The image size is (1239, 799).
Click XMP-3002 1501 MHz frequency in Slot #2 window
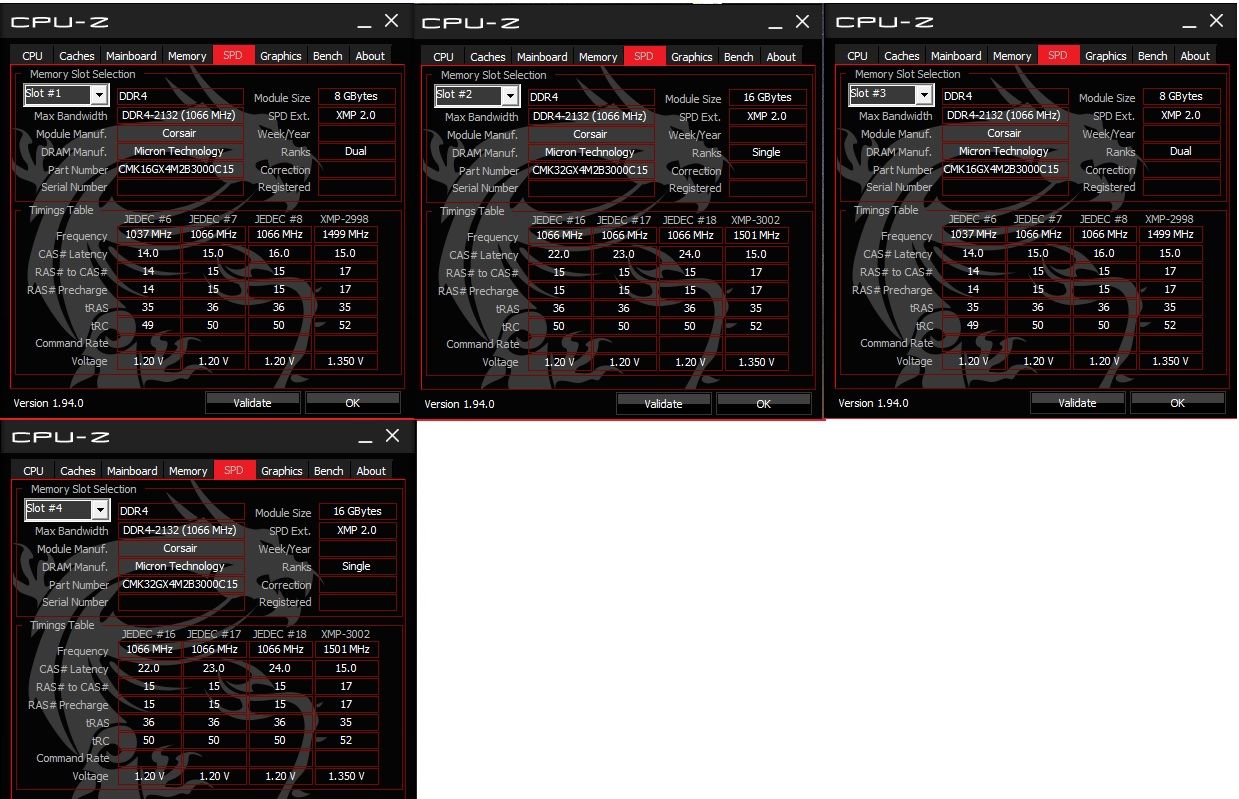pyautogui.click(x=756, y=235)
